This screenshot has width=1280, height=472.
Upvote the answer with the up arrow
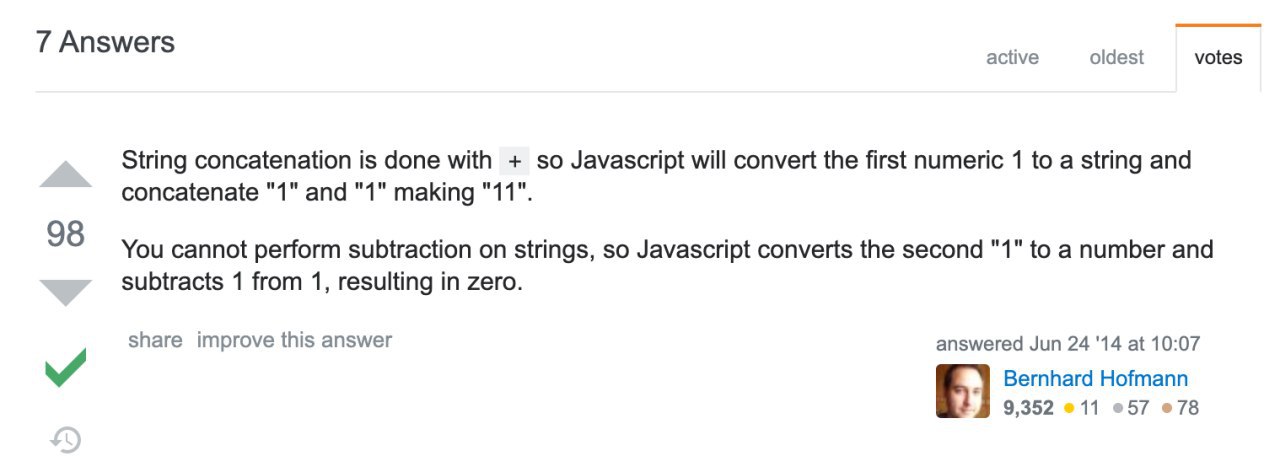(66, 174)
